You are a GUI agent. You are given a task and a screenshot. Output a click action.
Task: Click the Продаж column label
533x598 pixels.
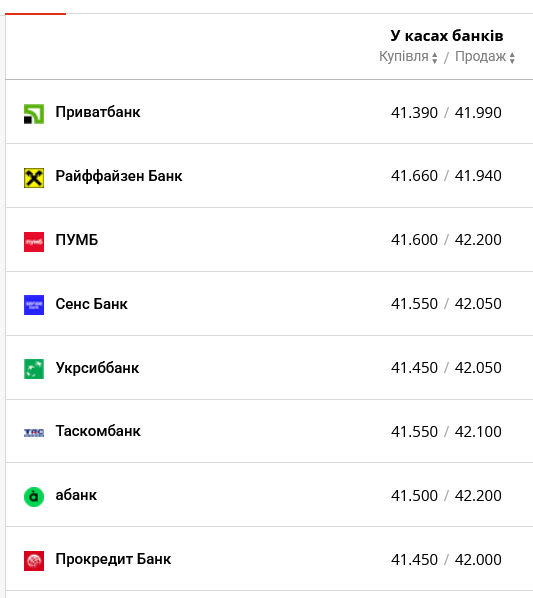480,56
